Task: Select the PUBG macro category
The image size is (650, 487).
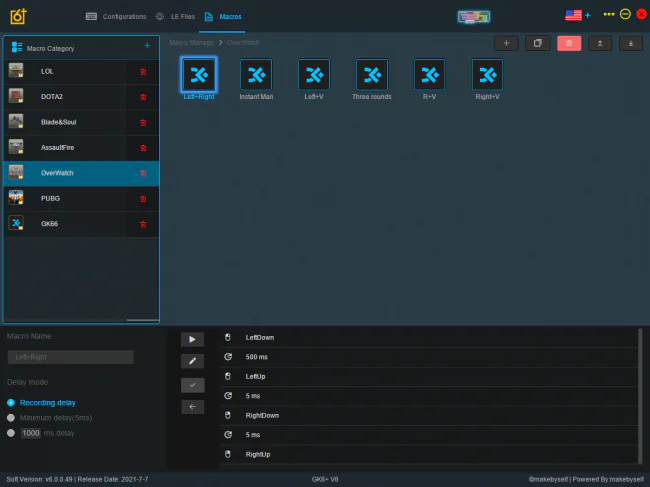Action: coord(81,199)
